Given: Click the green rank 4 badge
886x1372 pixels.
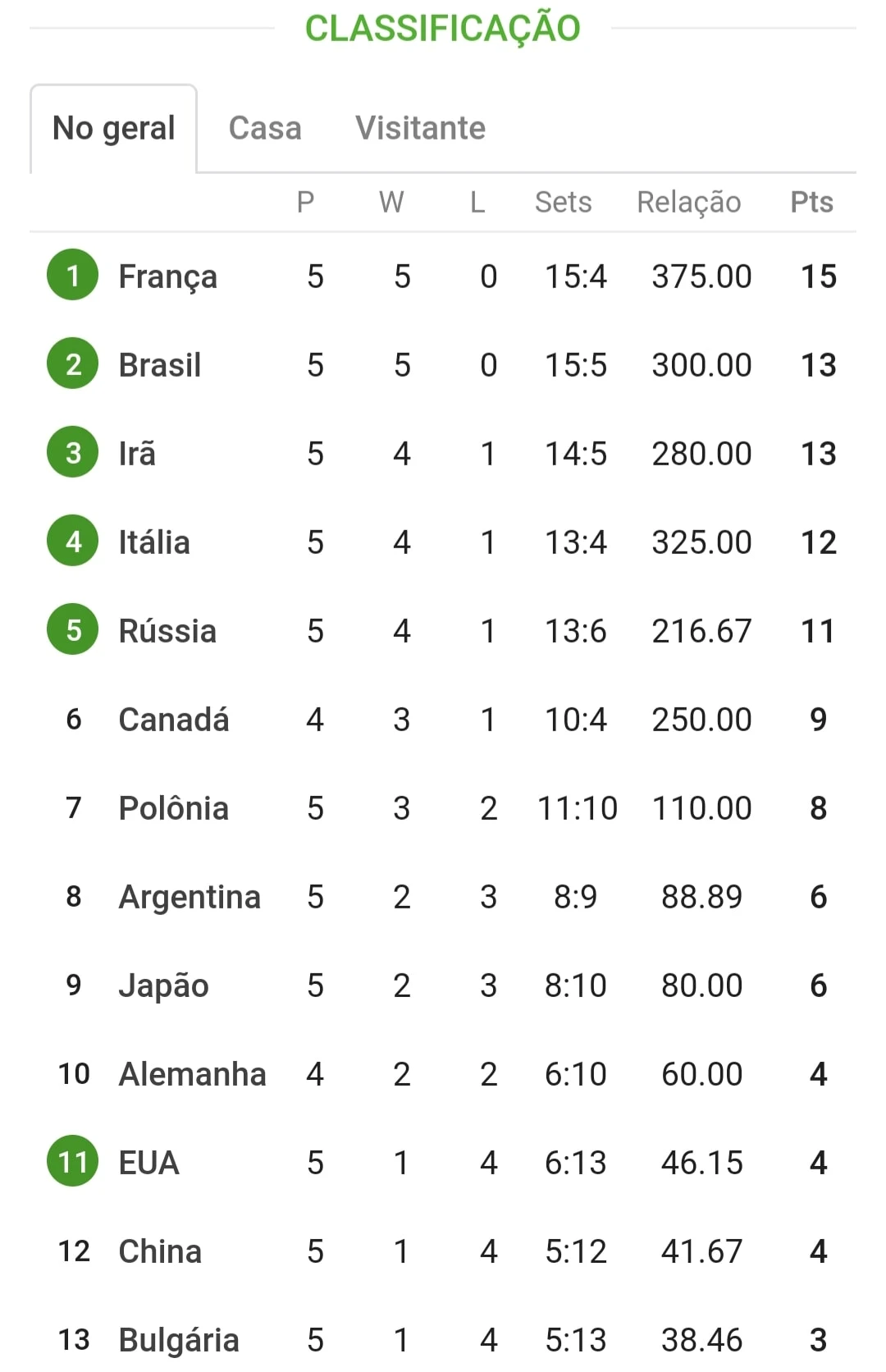Looking at the screenshot, I should (x=73, y=541).
